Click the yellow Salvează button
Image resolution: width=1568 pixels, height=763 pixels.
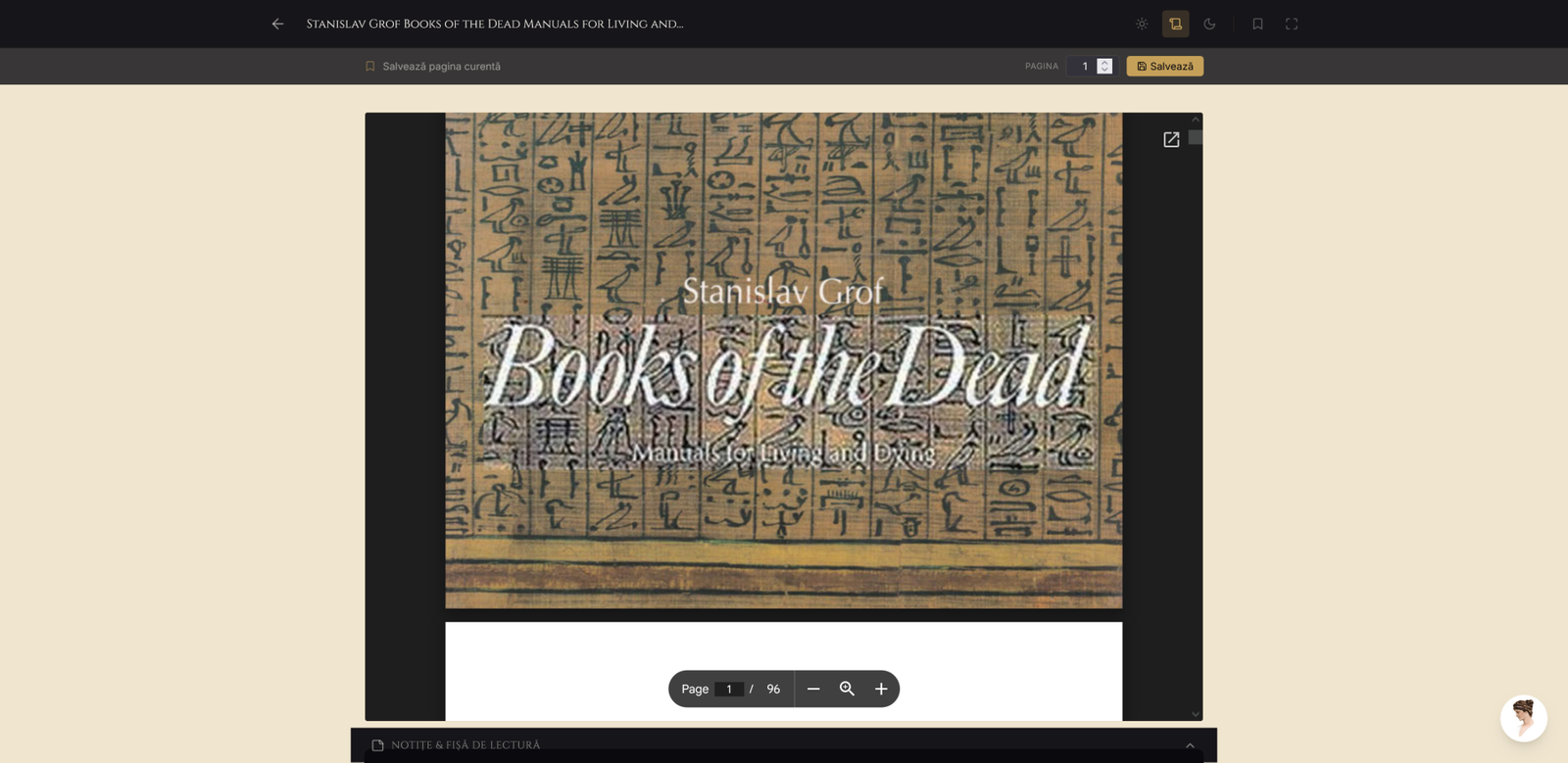coord(1164,66)
